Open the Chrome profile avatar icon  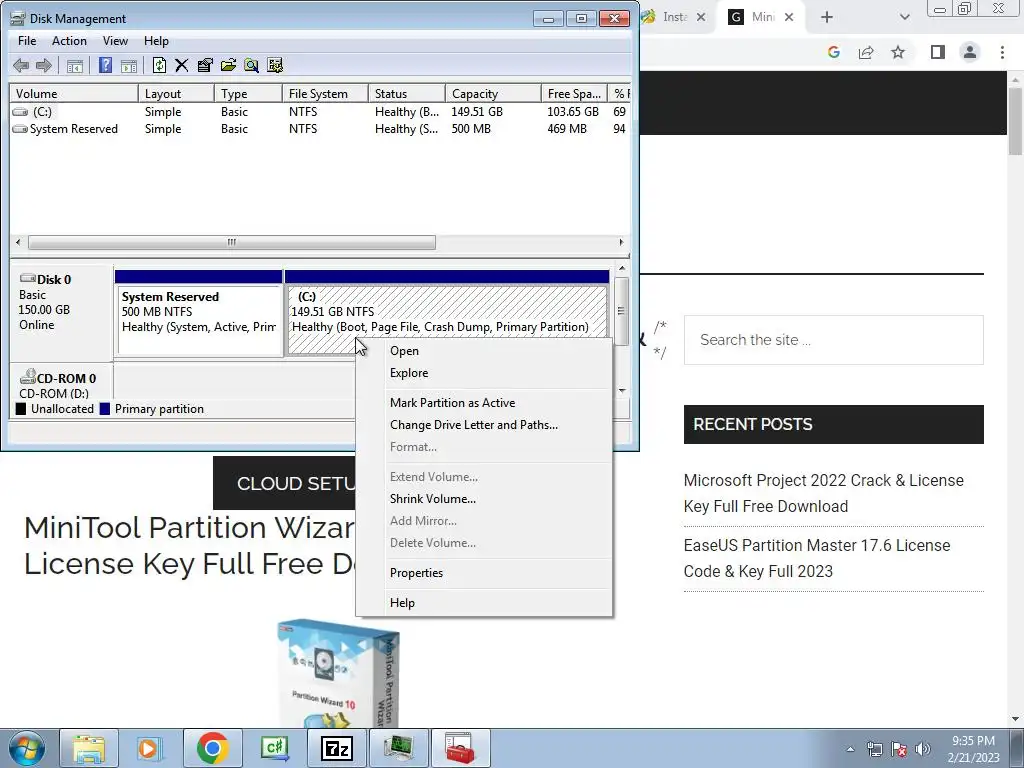coord(970,52)
